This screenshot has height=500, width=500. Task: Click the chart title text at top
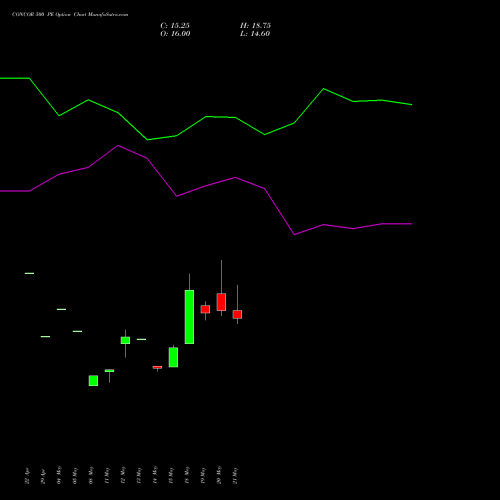[70, 14]
